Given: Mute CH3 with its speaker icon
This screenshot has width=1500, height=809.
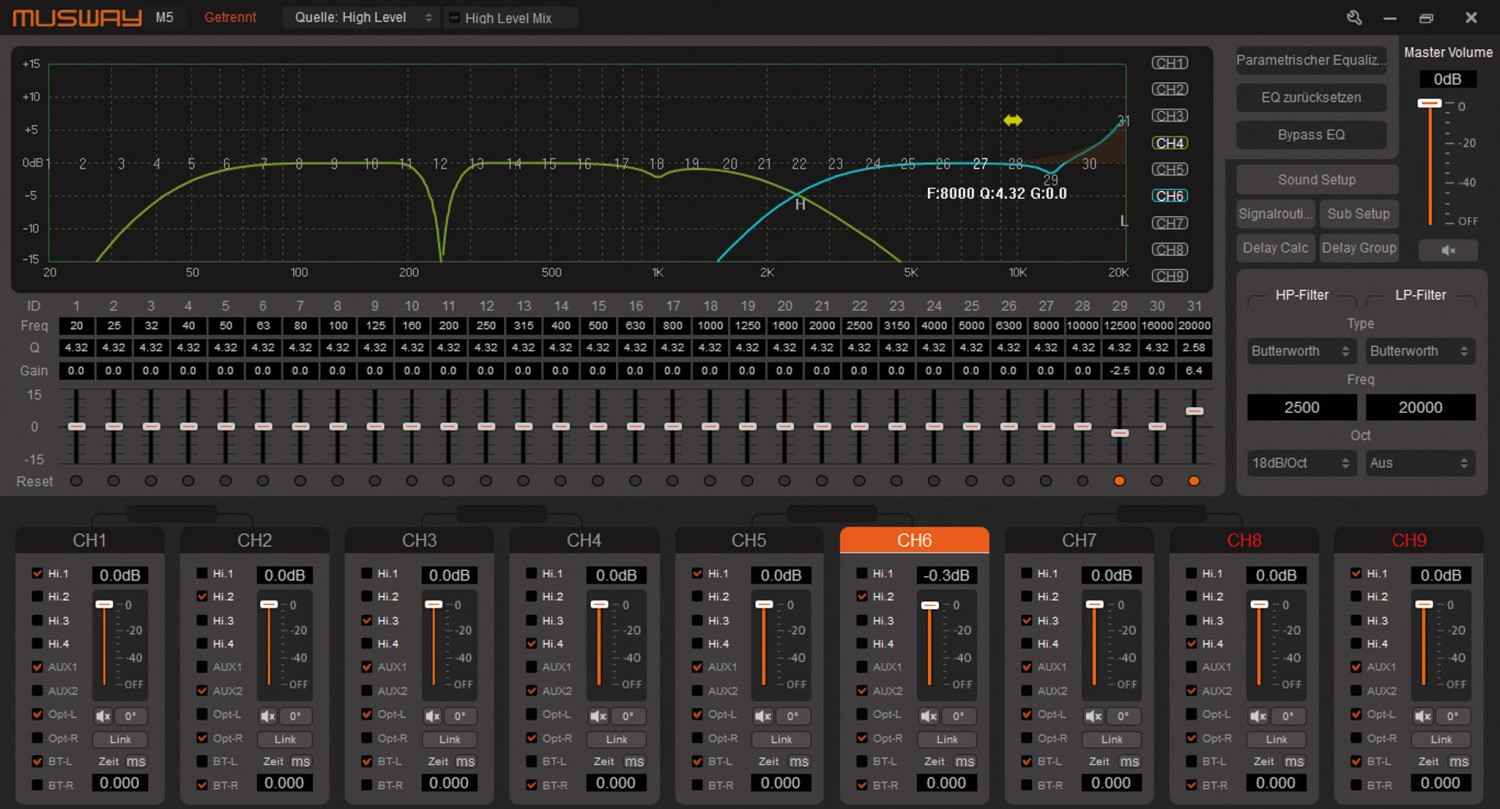Looking at the screenshot, I should [433, 717].
